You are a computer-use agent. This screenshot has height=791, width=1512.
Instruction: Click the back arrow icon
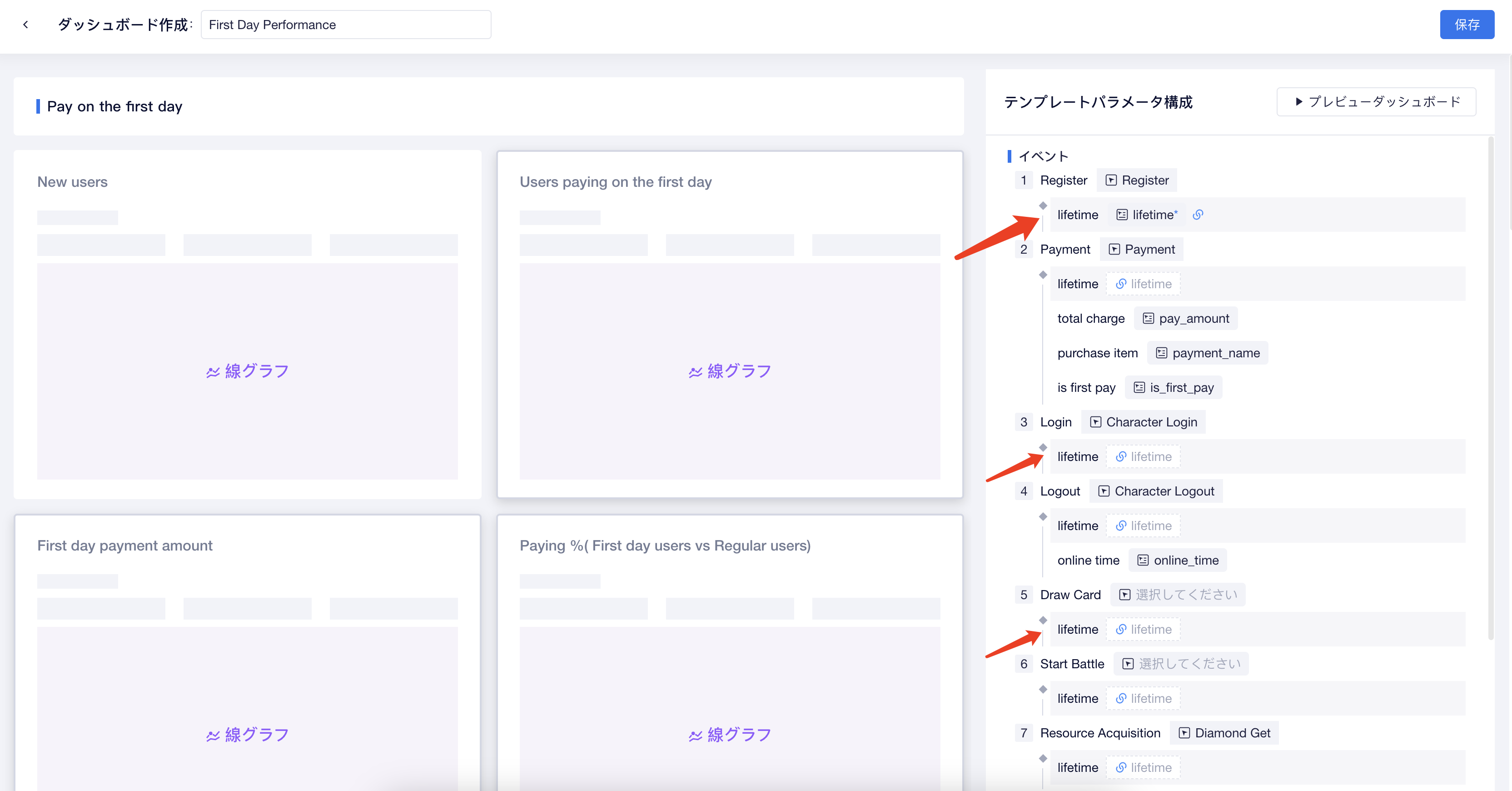(25, 25)
